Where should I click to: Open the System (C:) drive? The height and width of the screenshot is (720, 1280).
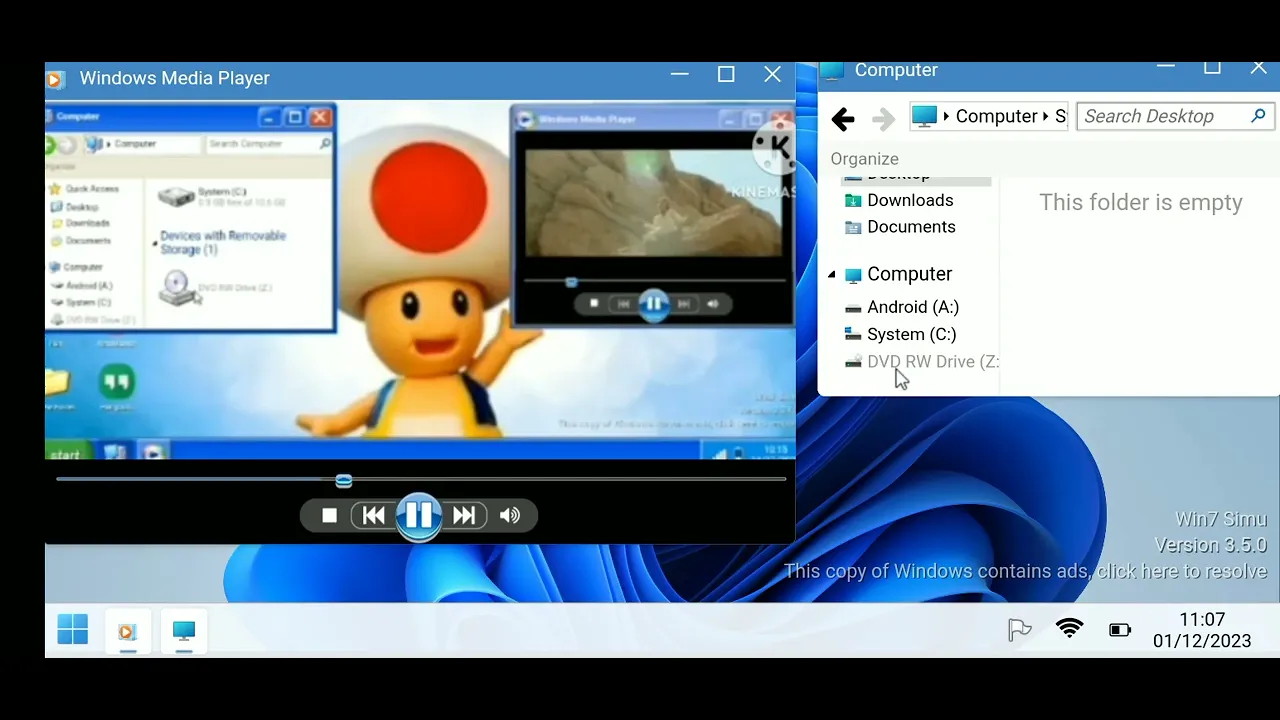point(911,334)
